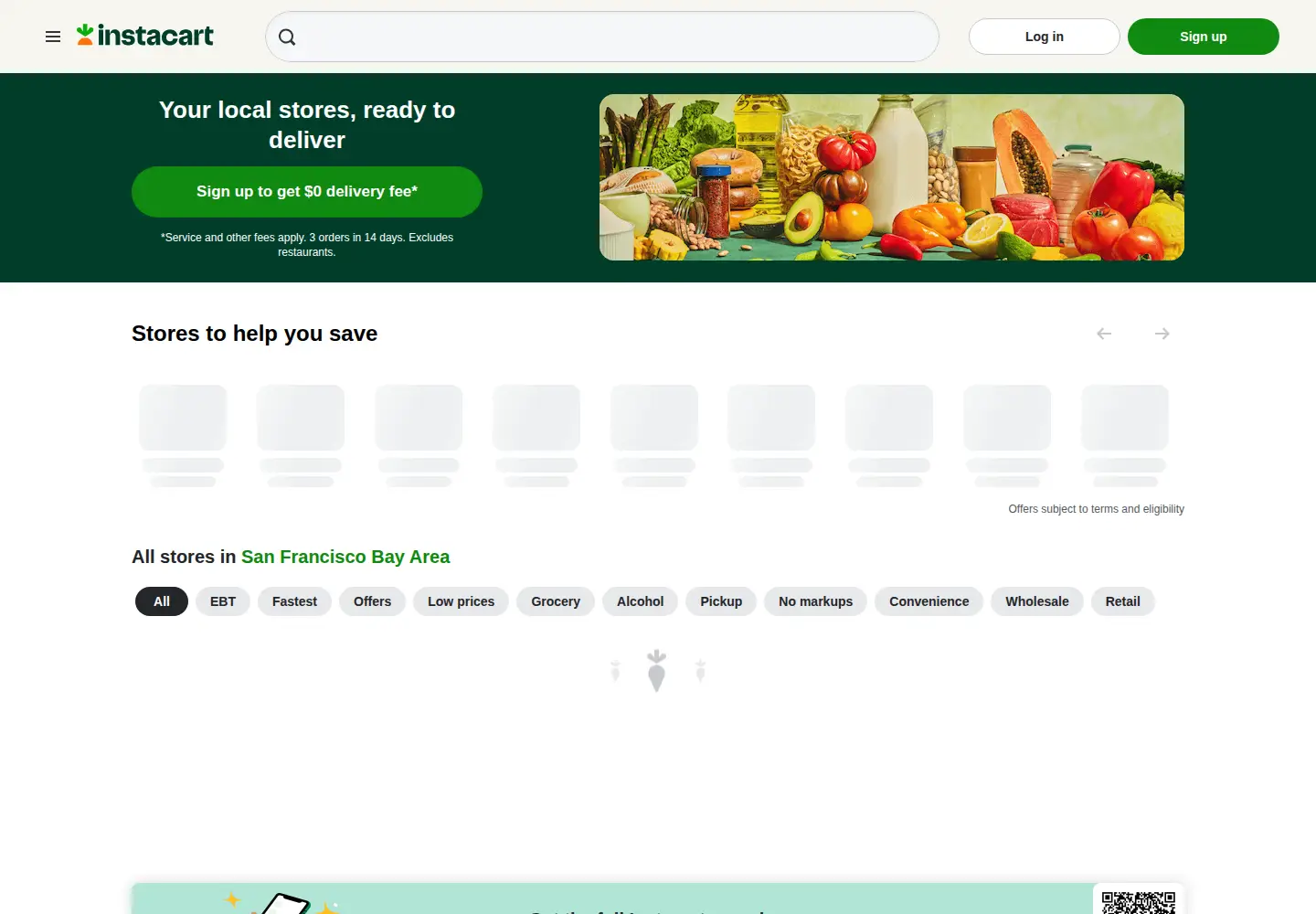
Task: Show next stores with right arrow
Action: 1162,334
